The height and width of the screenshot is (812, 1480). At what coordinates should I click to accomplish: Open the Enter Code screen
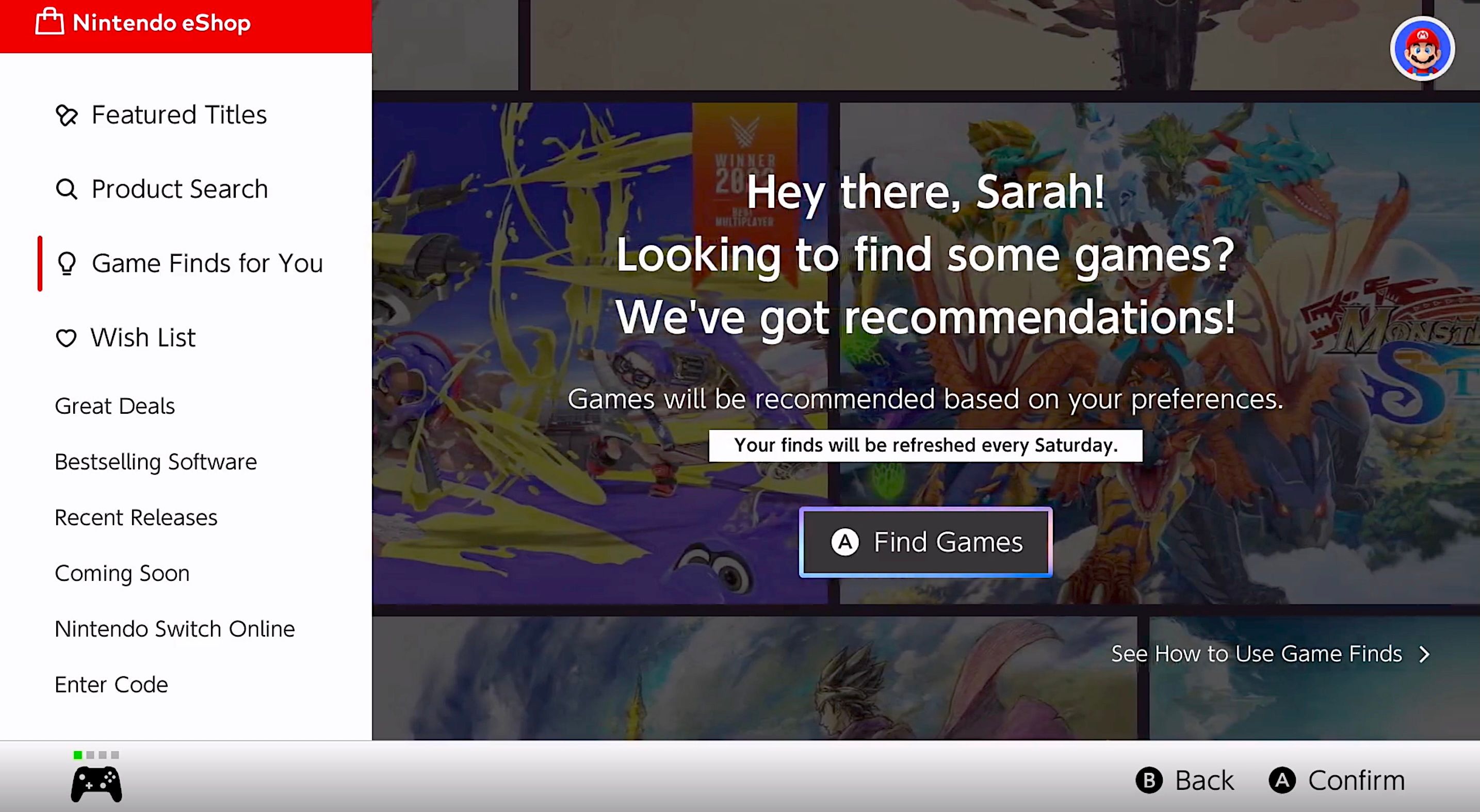[x=111, y=684]
